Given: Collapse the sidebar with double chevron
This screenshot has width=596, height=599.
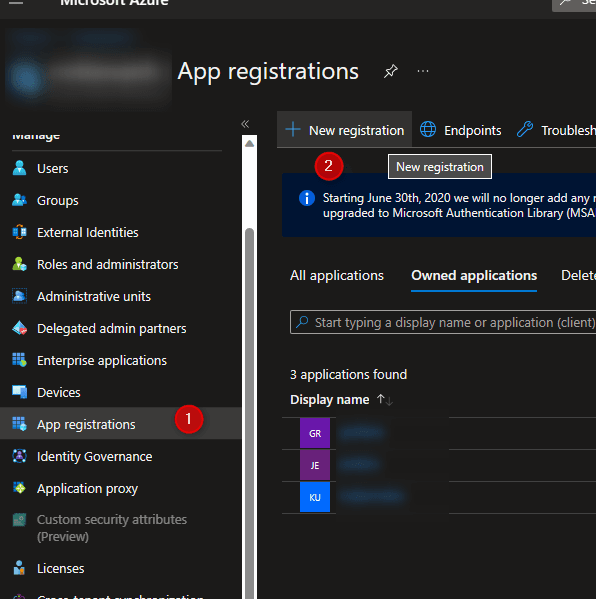Looking at the screenshot, I should click(245, 124).
